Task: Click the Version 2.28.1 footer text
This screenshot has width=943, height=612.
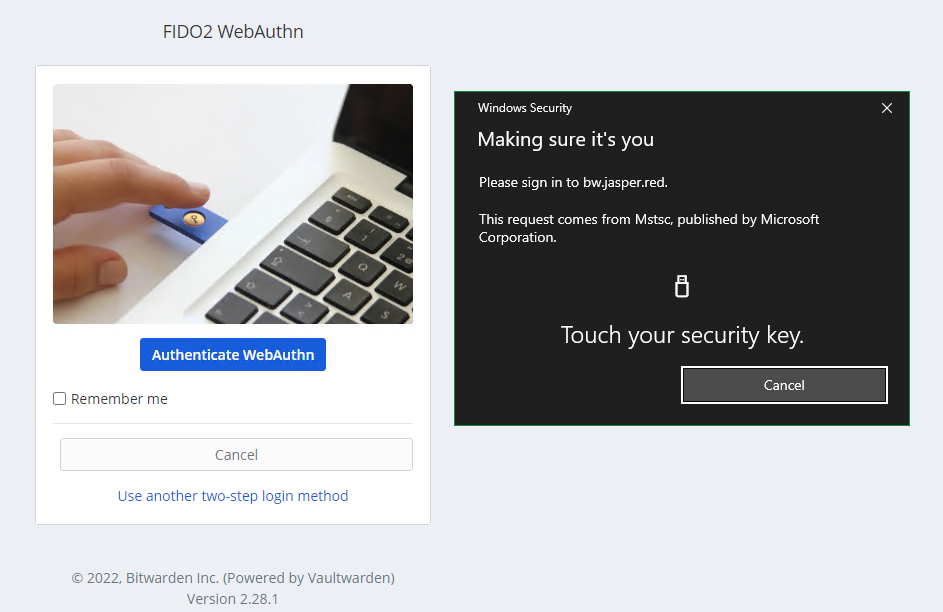Action: [233, 599]
